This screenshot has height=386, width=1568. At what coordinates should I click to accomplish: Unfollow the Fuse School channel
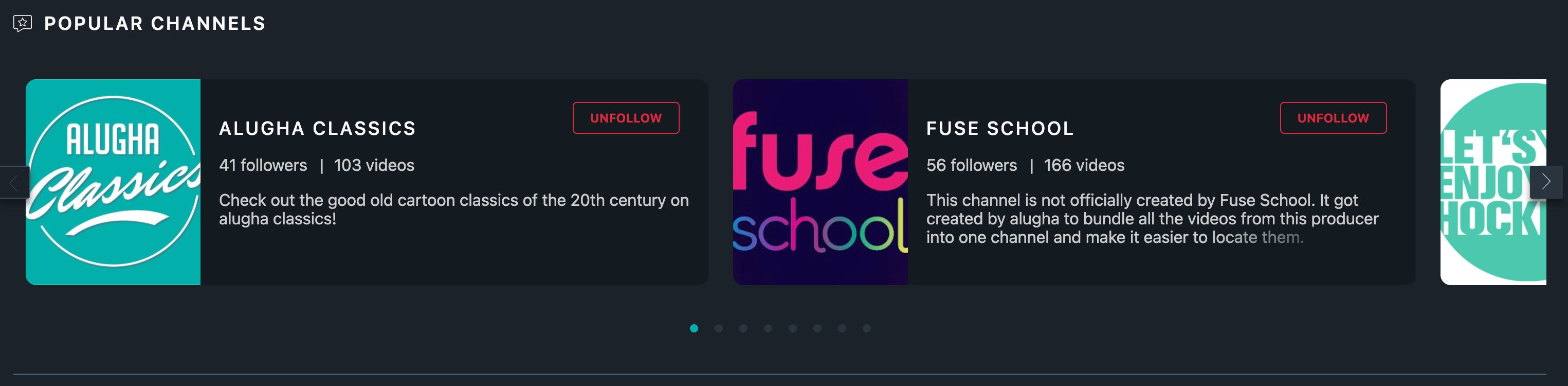coord(1333,118)
